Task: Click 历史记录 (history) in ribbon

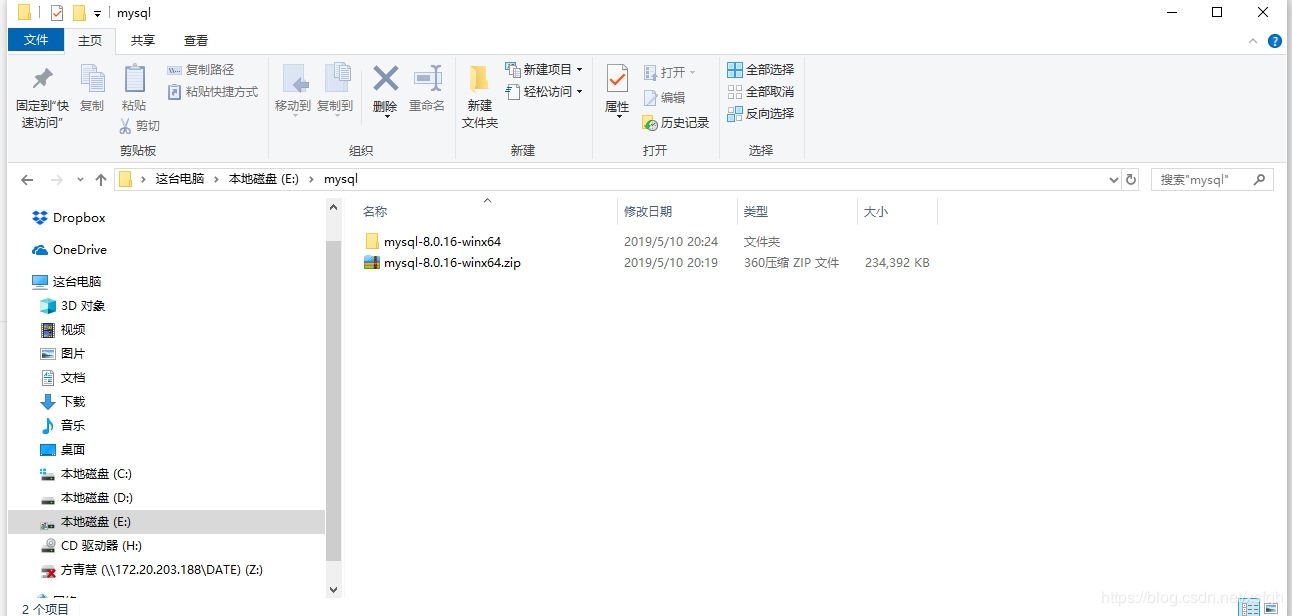Action: click(x=676, y=122)
